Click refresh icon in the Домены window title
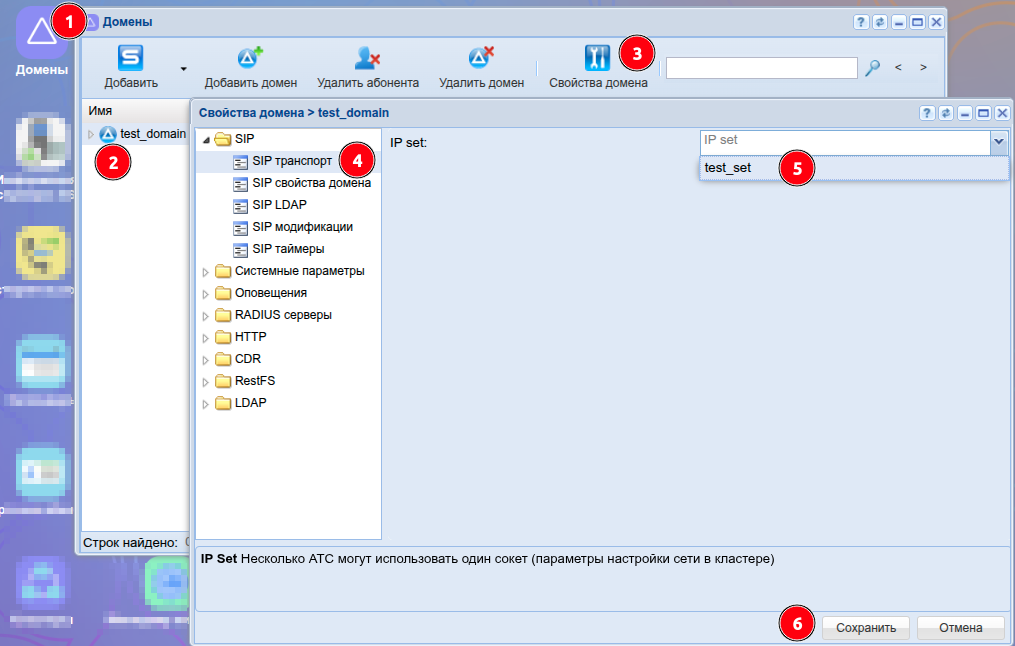 880,22
